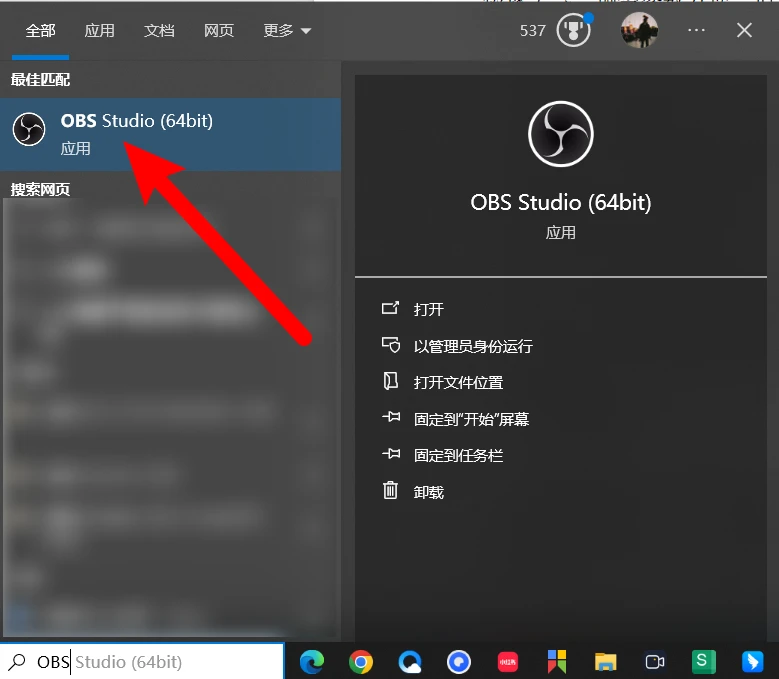779x679 pixels.
Task: Click the 搜索网页 section heading
Action: [40, 189]
